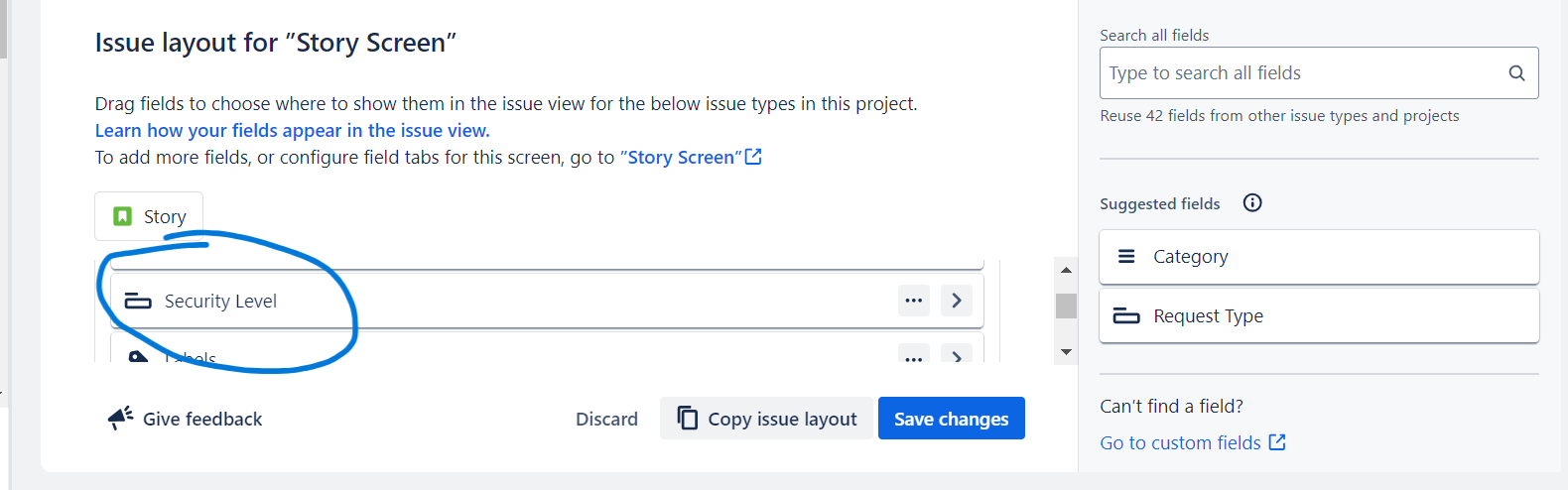1568x490 pixels.
Task: Click Copy issue layout button
Action: click(766, 419)
